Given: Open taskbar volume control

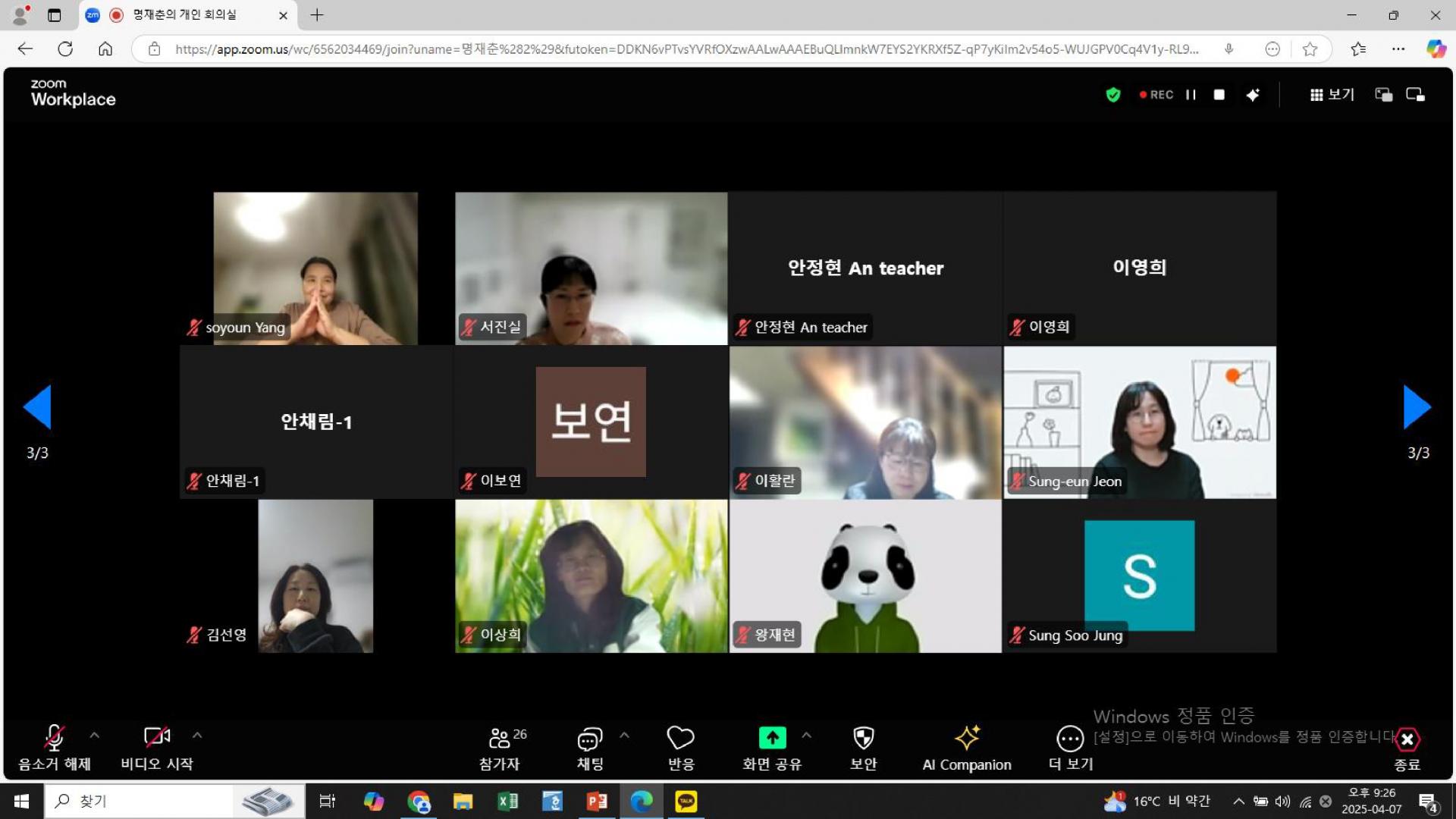Looking at the screenshot, I should pos(1282,802).
